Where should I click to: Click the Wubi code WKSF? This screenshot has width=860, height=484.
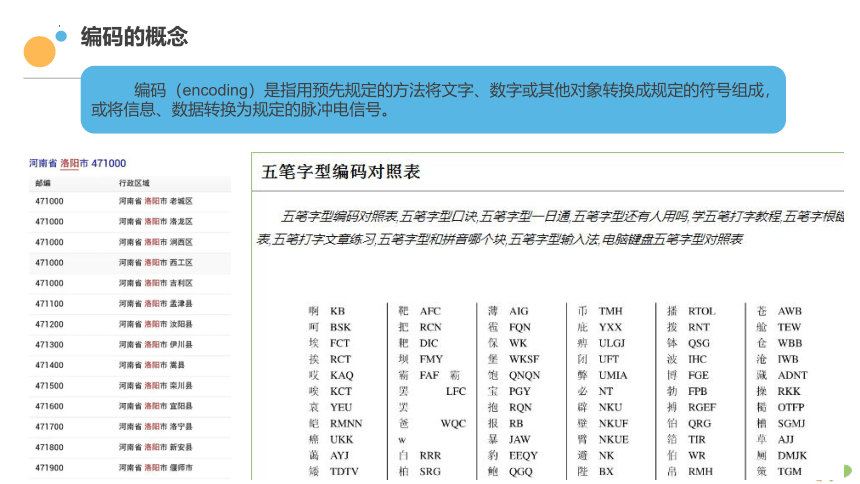click(x=524, y=359)
